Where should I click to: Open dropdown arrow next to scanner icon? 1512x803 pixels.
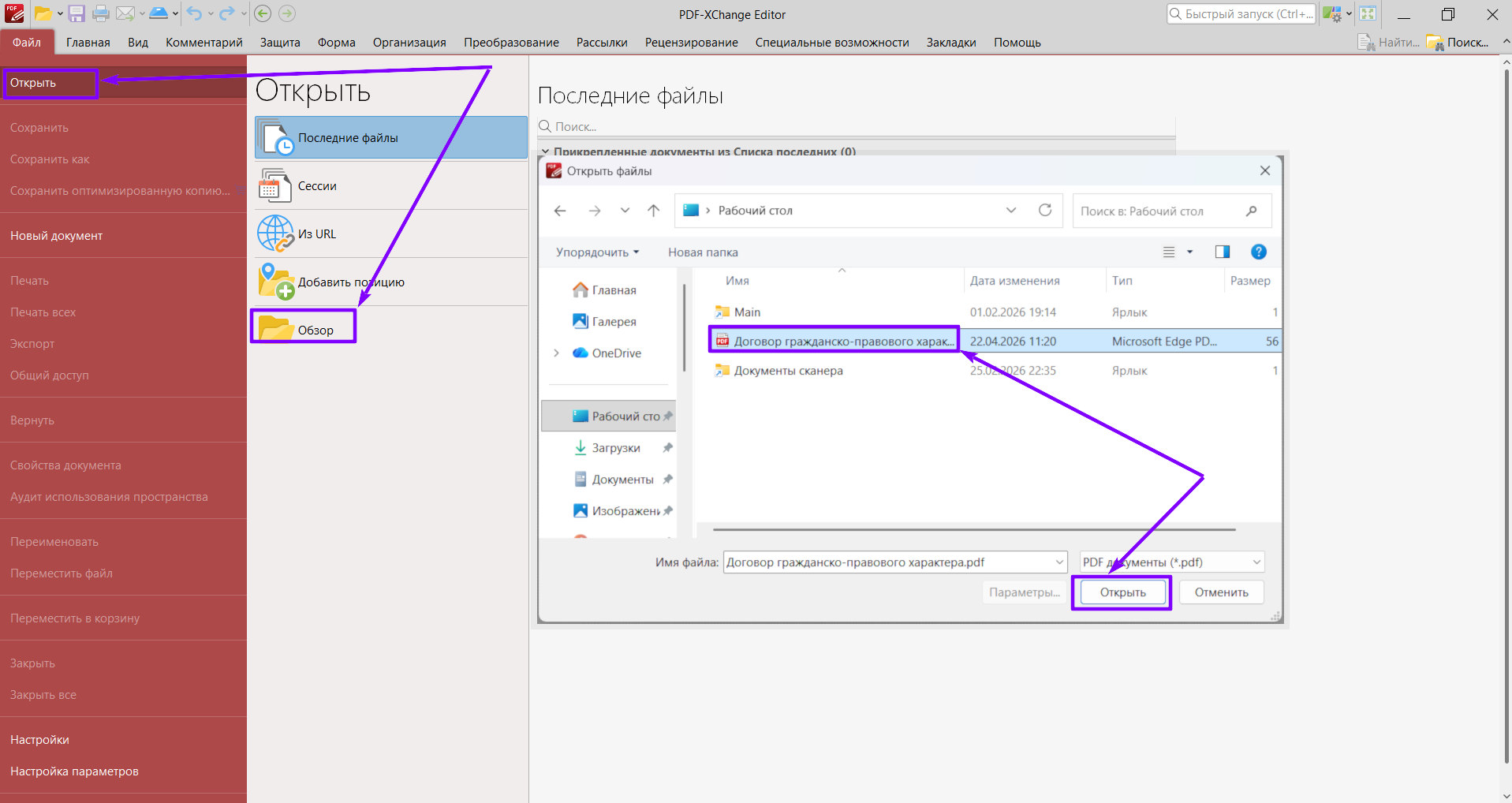175,13
